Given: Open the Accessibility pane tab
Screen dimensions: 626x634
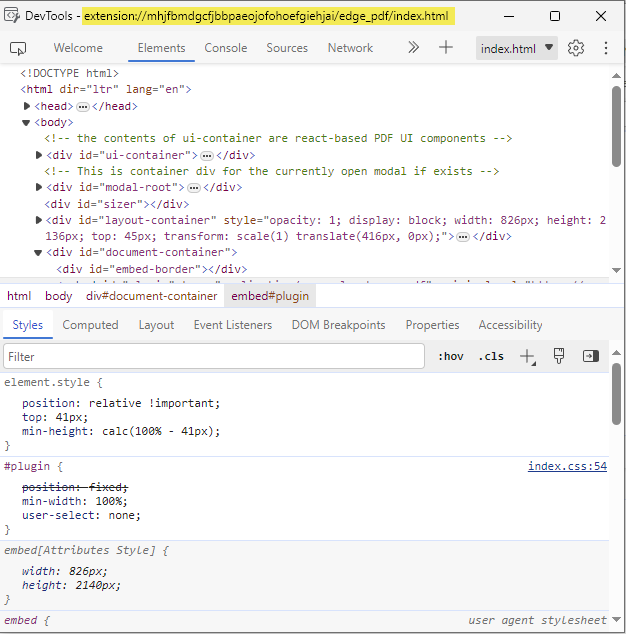Looking at the screenshot, I should (x=510, y=325).
